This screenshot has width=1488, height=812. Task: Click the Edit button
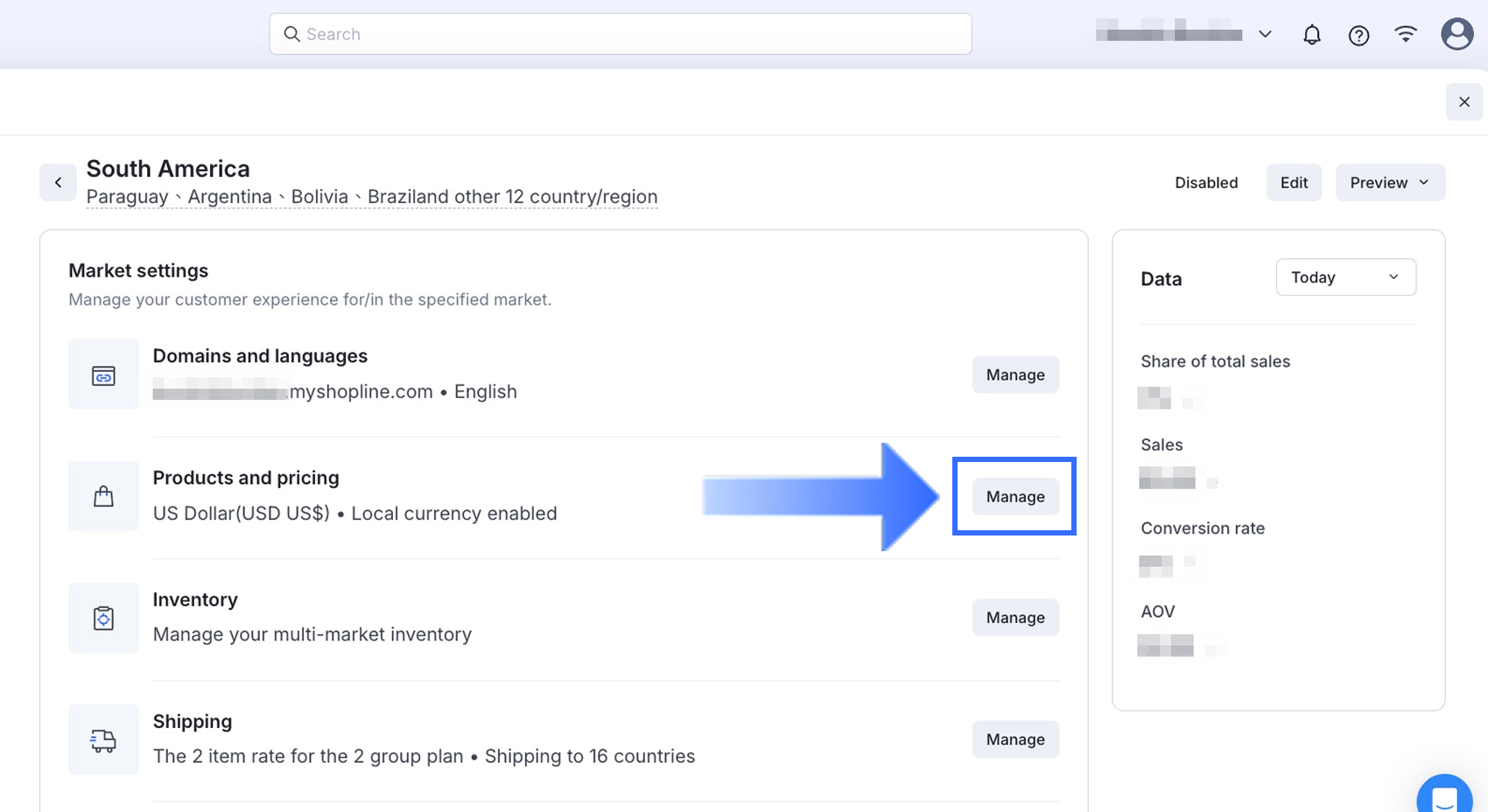(1294, 183)
